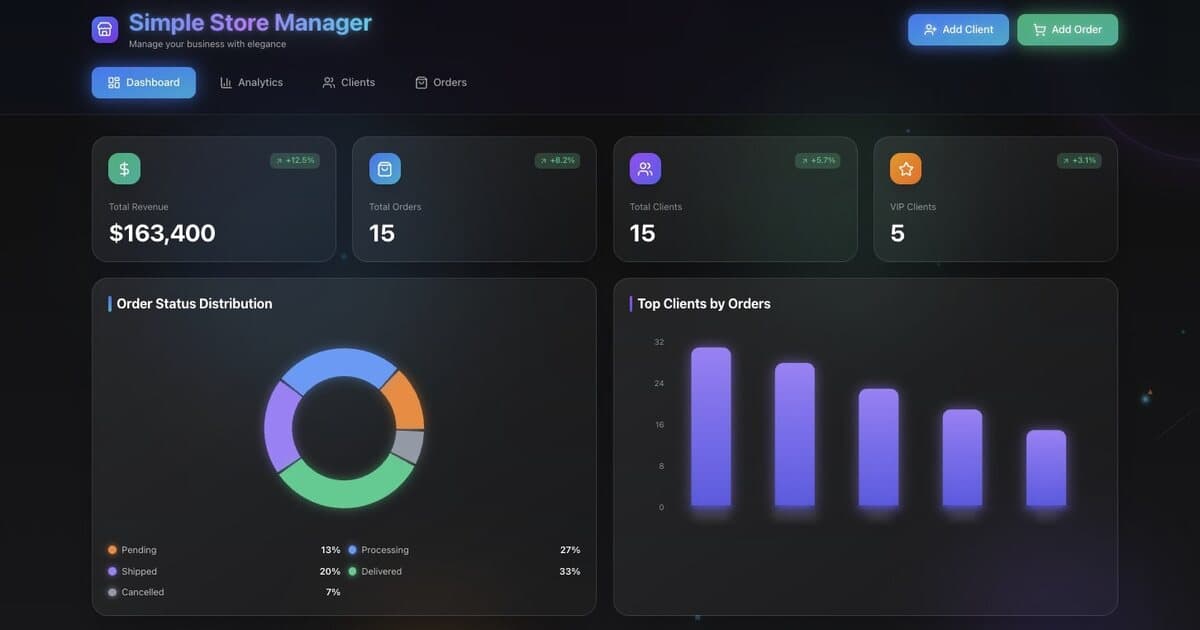Click the bar chart icon beside Analytics
This screenshot has width=1200, height=630.
(x=226, y=83)
